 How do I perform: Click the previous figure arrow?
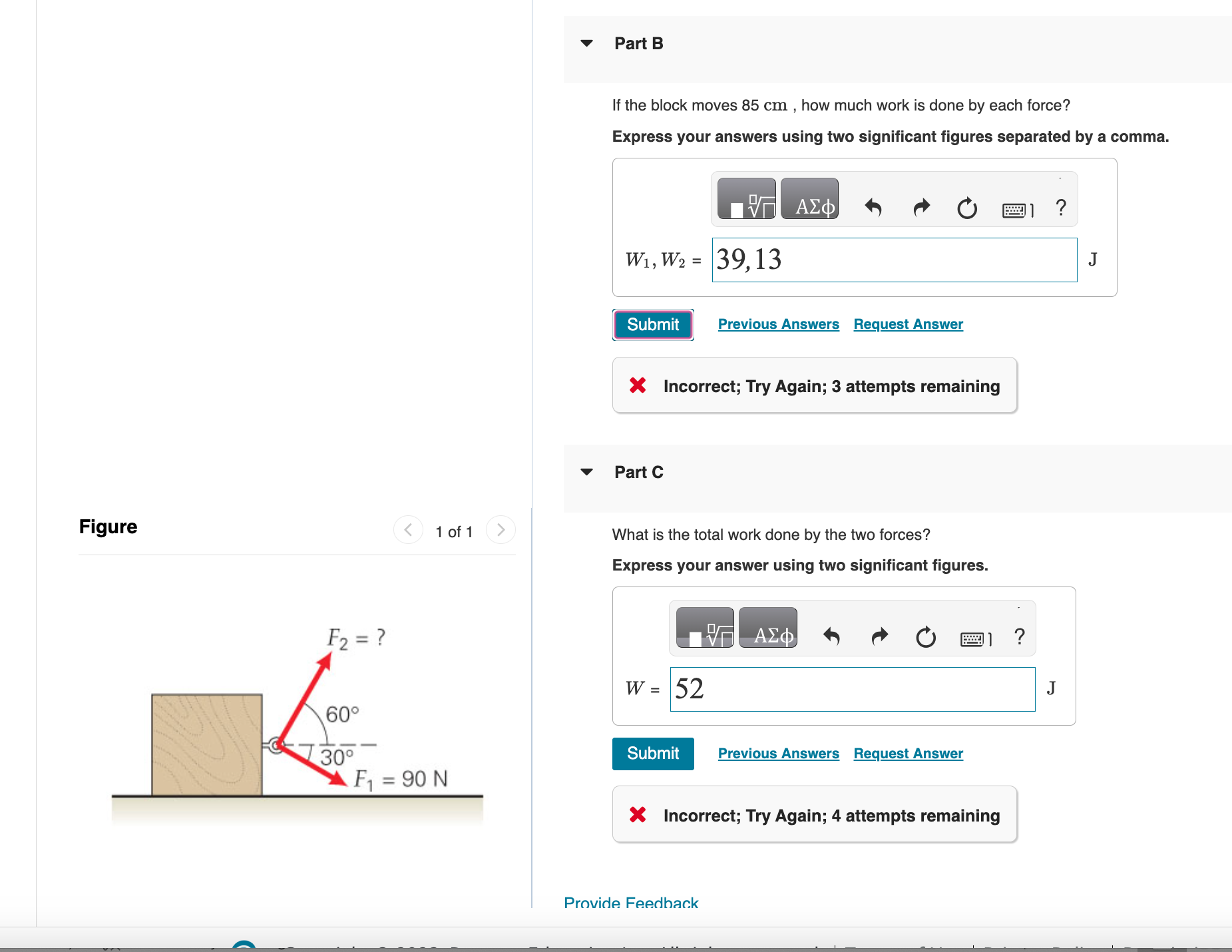408,531
